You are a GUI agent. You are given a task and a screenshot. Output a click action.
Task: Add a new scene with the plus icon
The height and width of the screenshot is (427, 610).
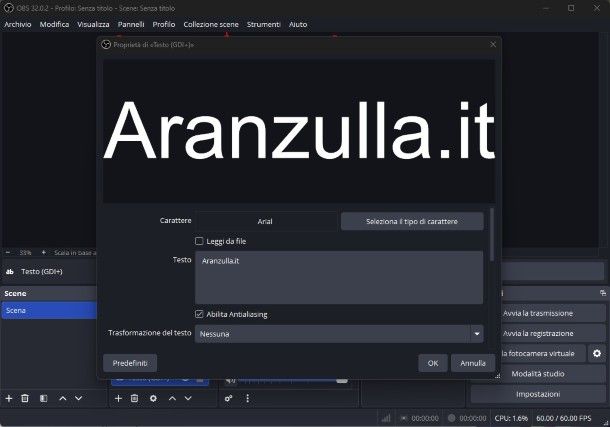pos(9,398)
